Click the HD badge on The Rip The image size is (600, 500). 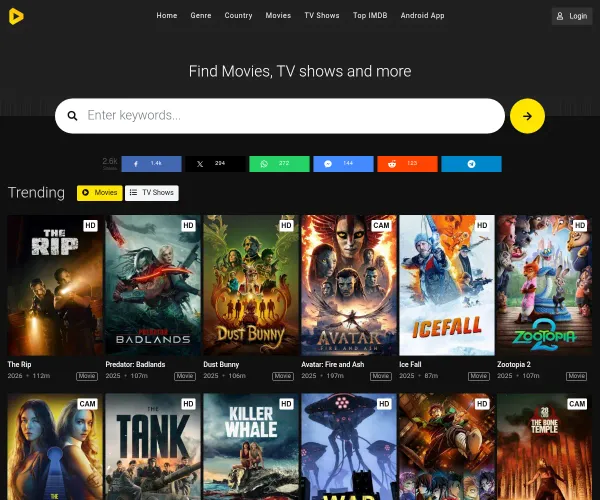coord(90,225)
